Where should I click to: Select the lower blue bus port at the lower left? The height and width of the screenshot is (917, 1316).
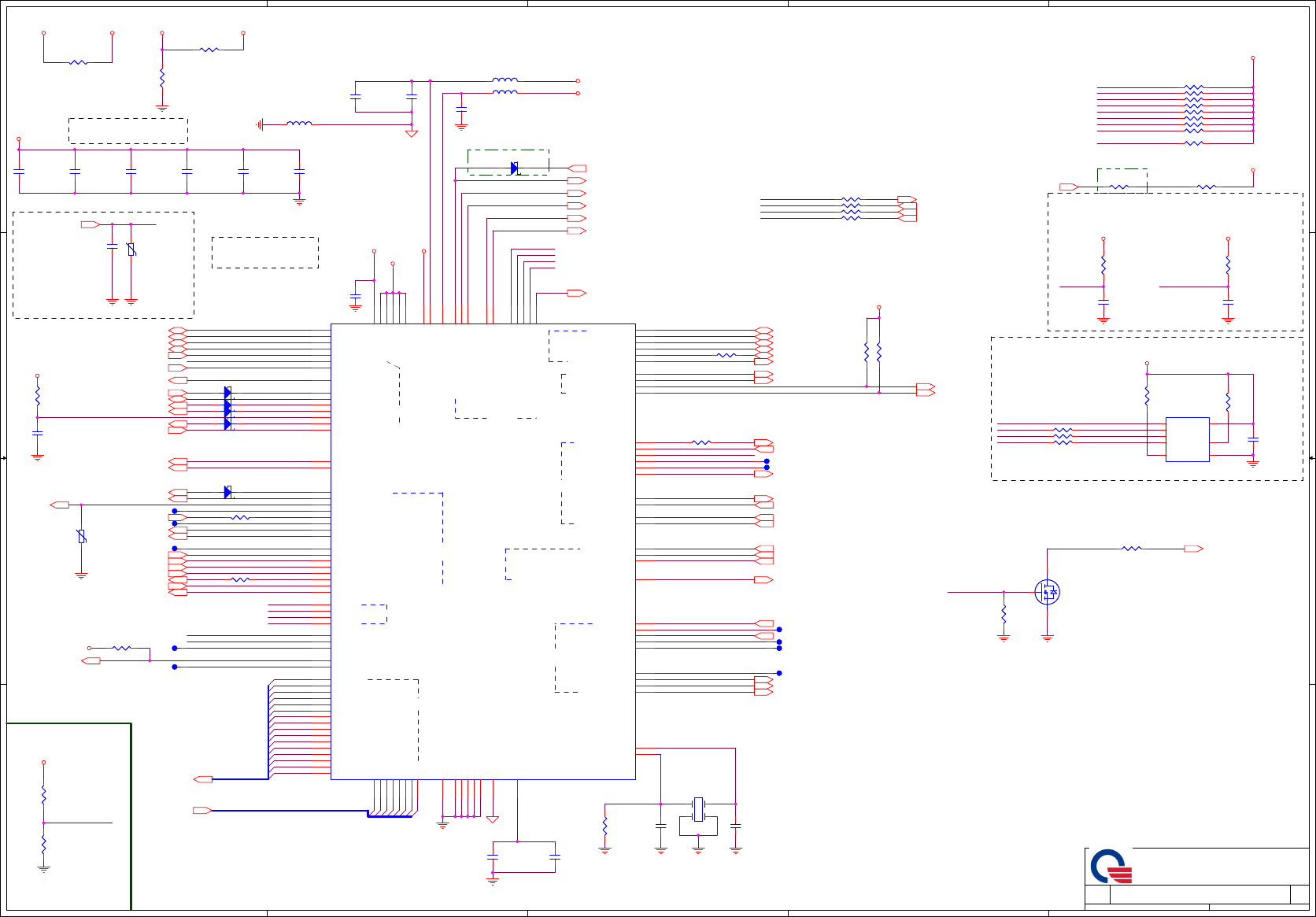coord(203,810)
